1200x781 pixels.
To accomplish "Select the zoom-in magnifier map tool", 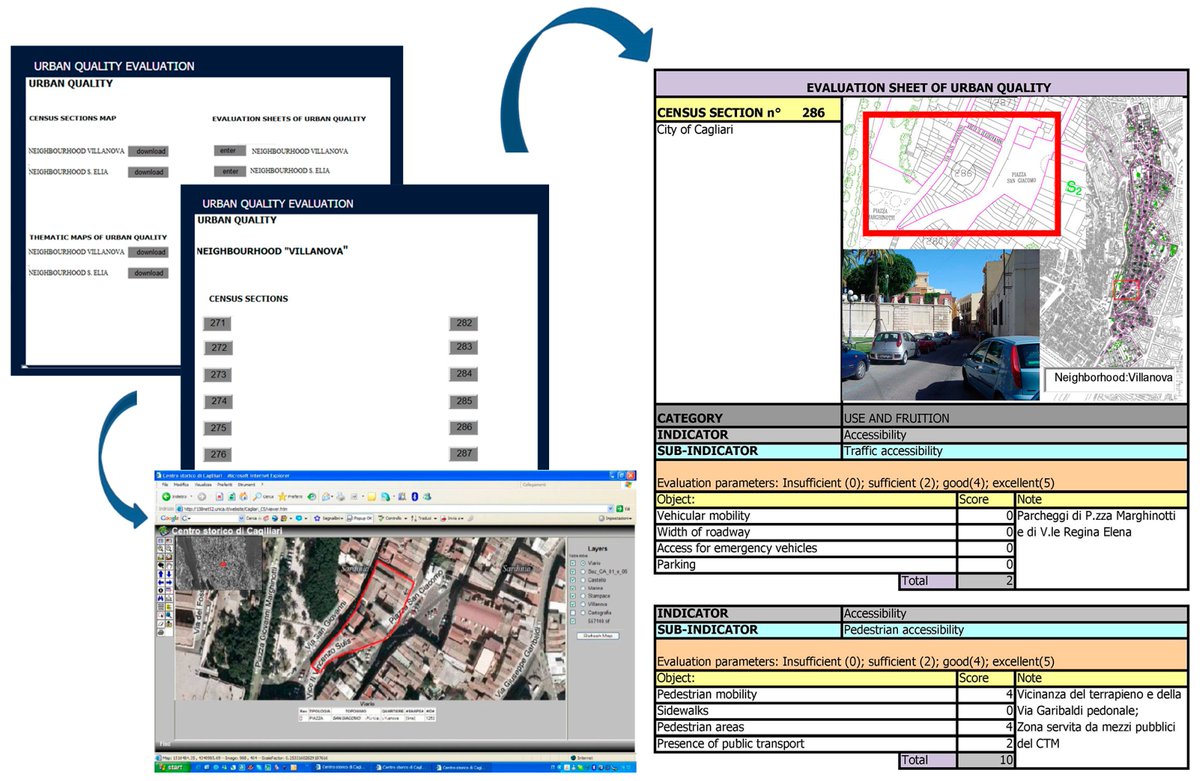I will 161,549.
